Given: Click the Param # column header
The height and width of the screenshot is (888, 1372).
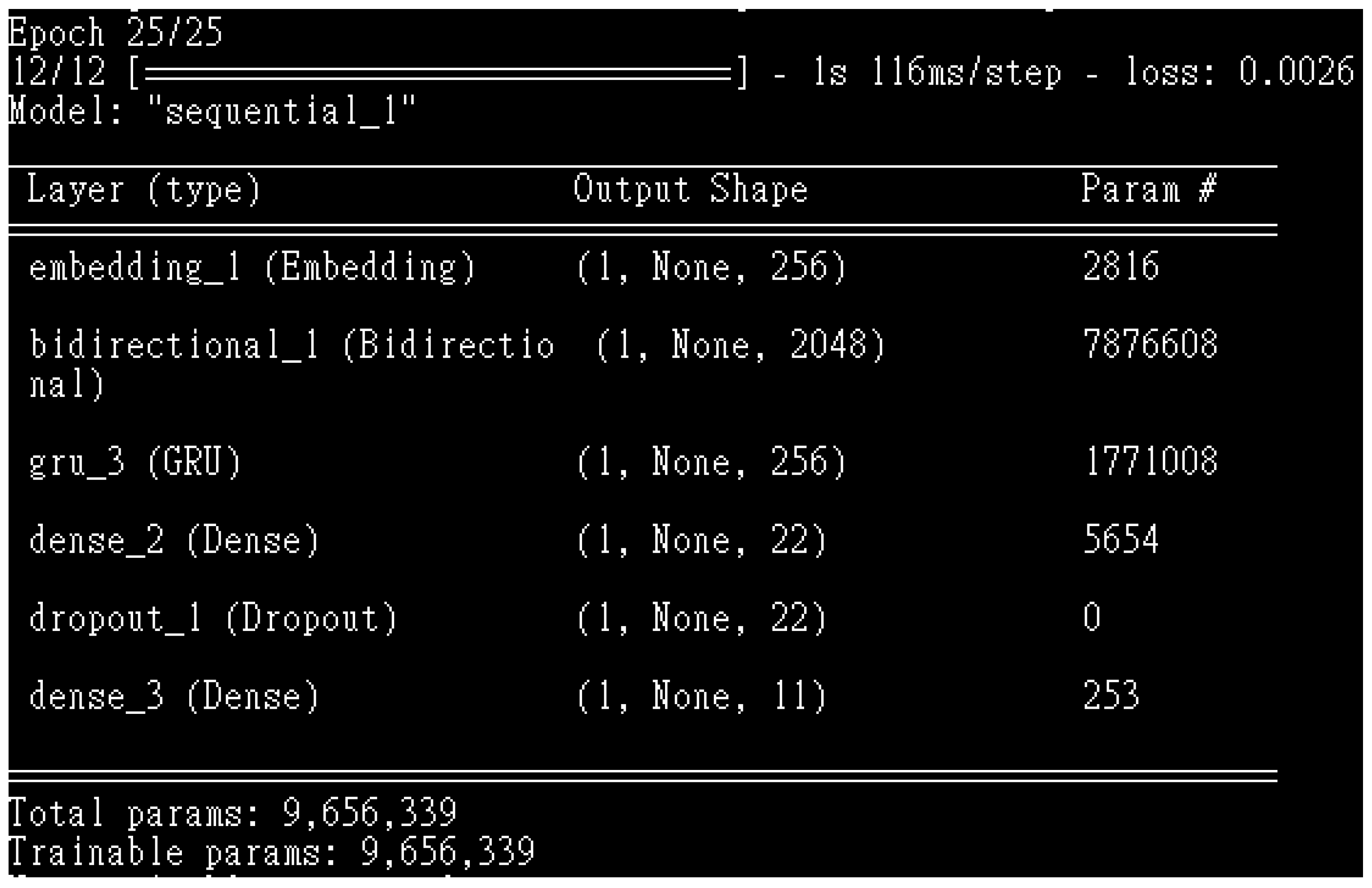Looking at the screenshot, I should coord(1148,189).
